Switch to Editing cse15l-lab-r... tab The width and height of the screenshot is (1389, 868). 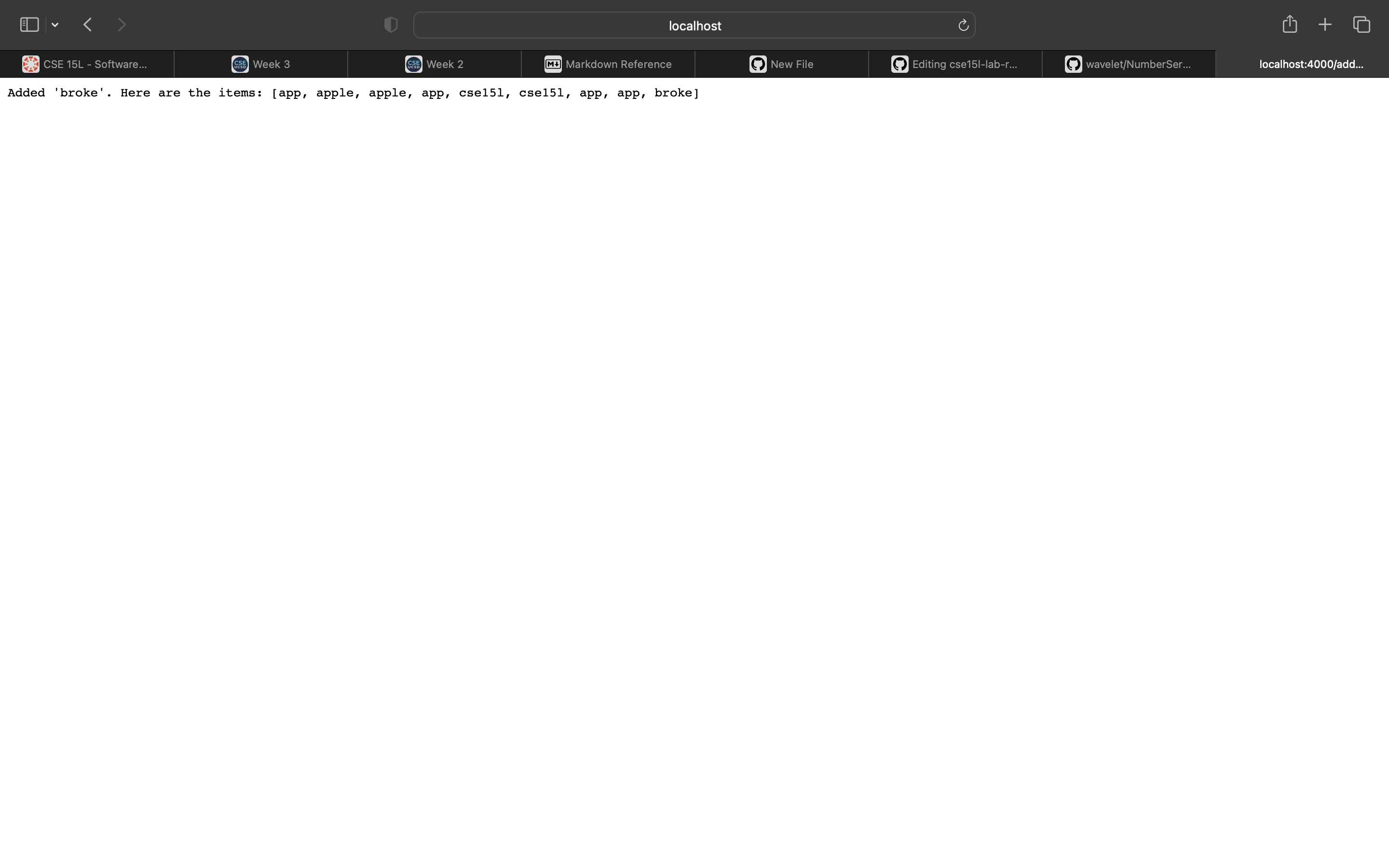click(x=955, y=64)
